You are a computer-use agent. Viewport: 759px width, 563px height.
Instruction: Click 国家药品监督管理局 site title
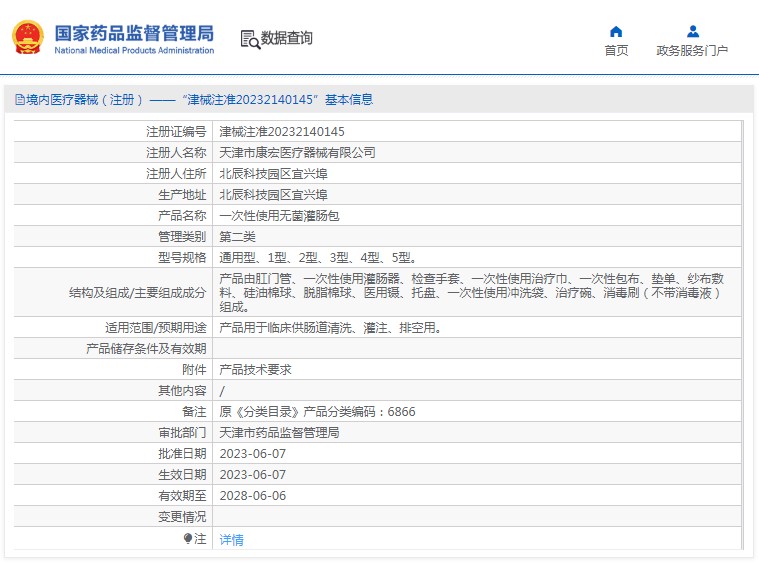pyautogui.click(x=134, y=33)
